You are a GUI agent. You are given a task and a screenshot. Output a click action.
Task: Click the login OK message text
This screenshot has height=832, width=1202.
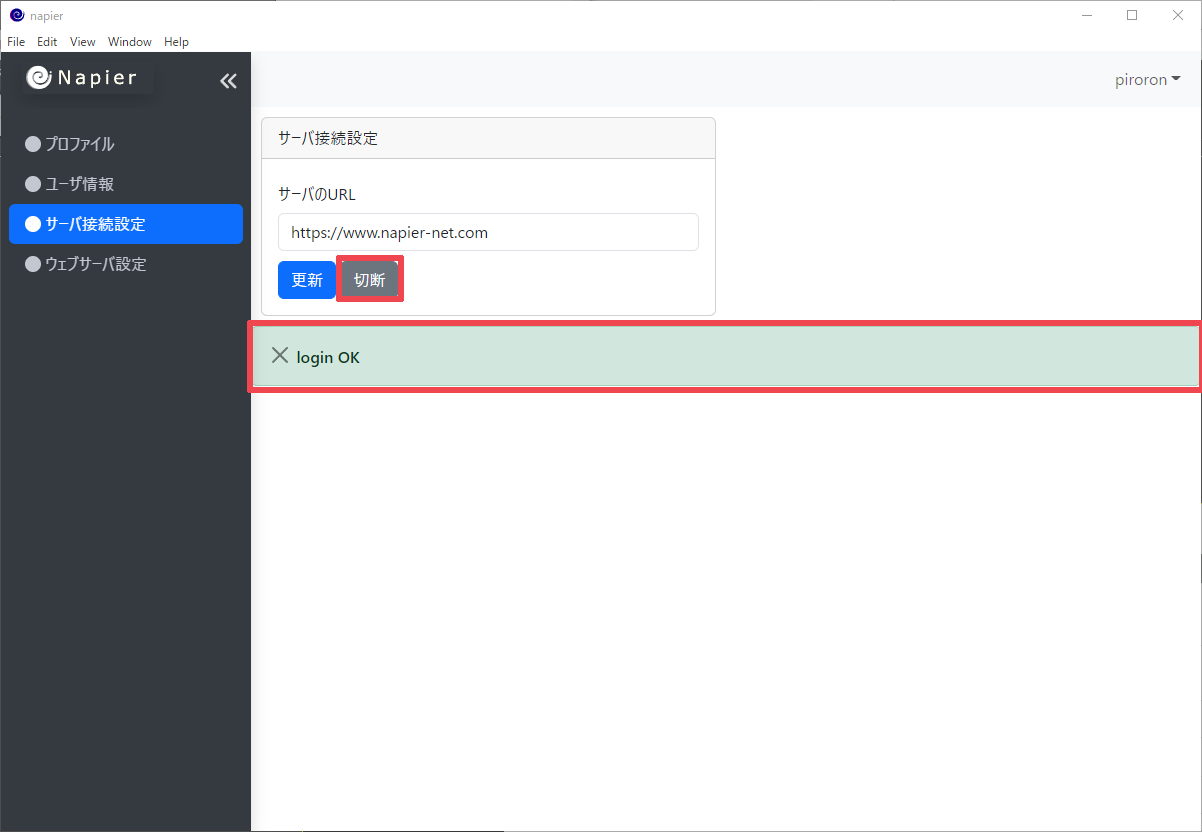(328, 357)
